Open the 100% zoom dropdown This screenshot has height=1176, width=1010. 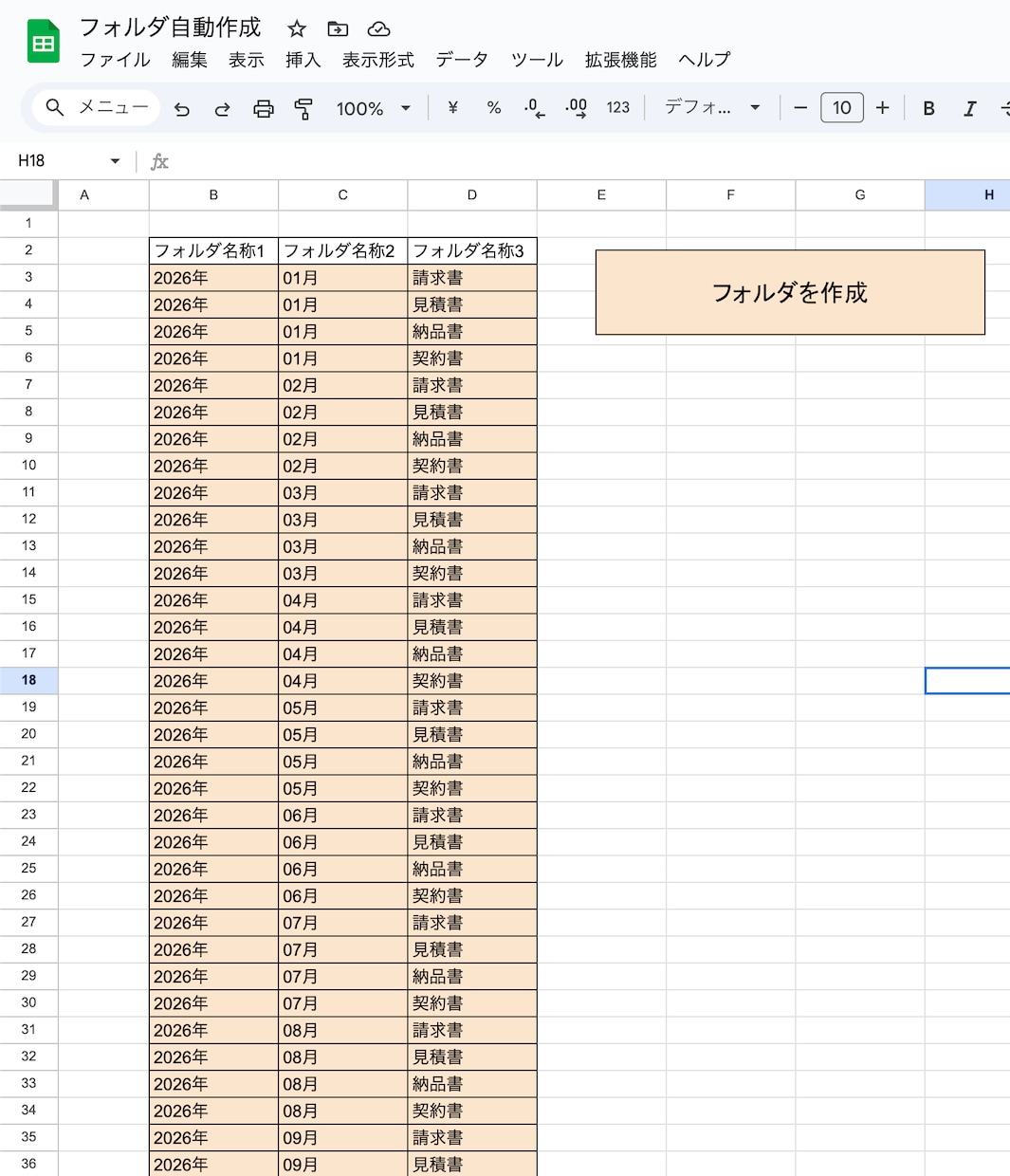click(x=374, y=109)
